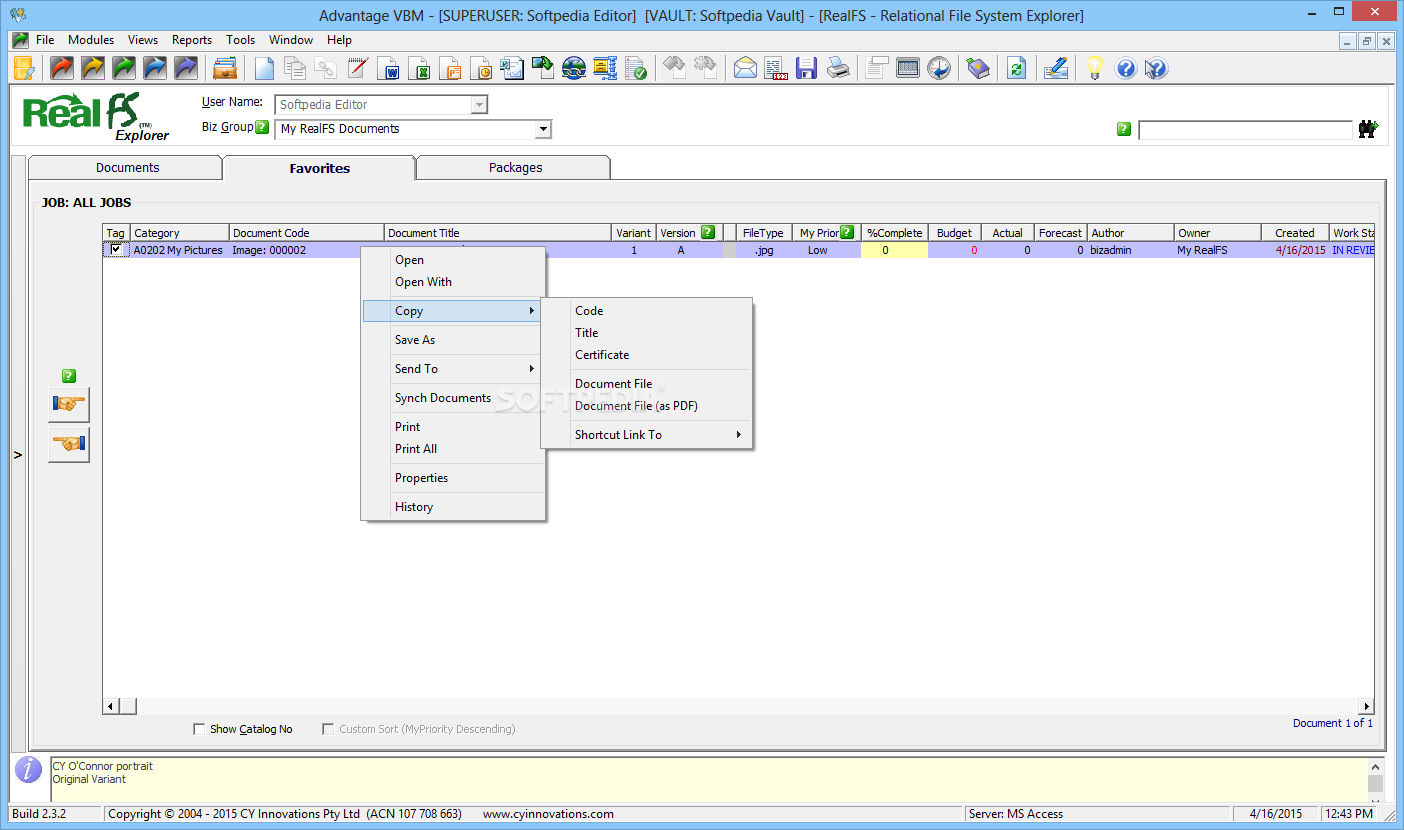Screen dimensions: 1404x830
Task: Create a new Word document icon
Action: (x=388, y=68)
